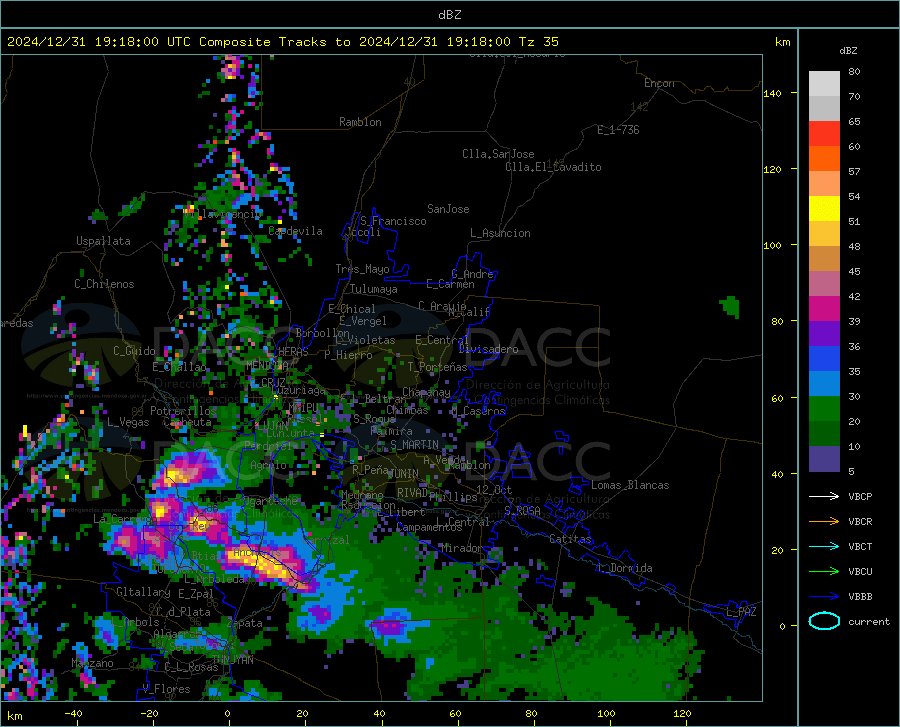Click the Manzano label
This screenshot has height=727, width=900.
92,663
